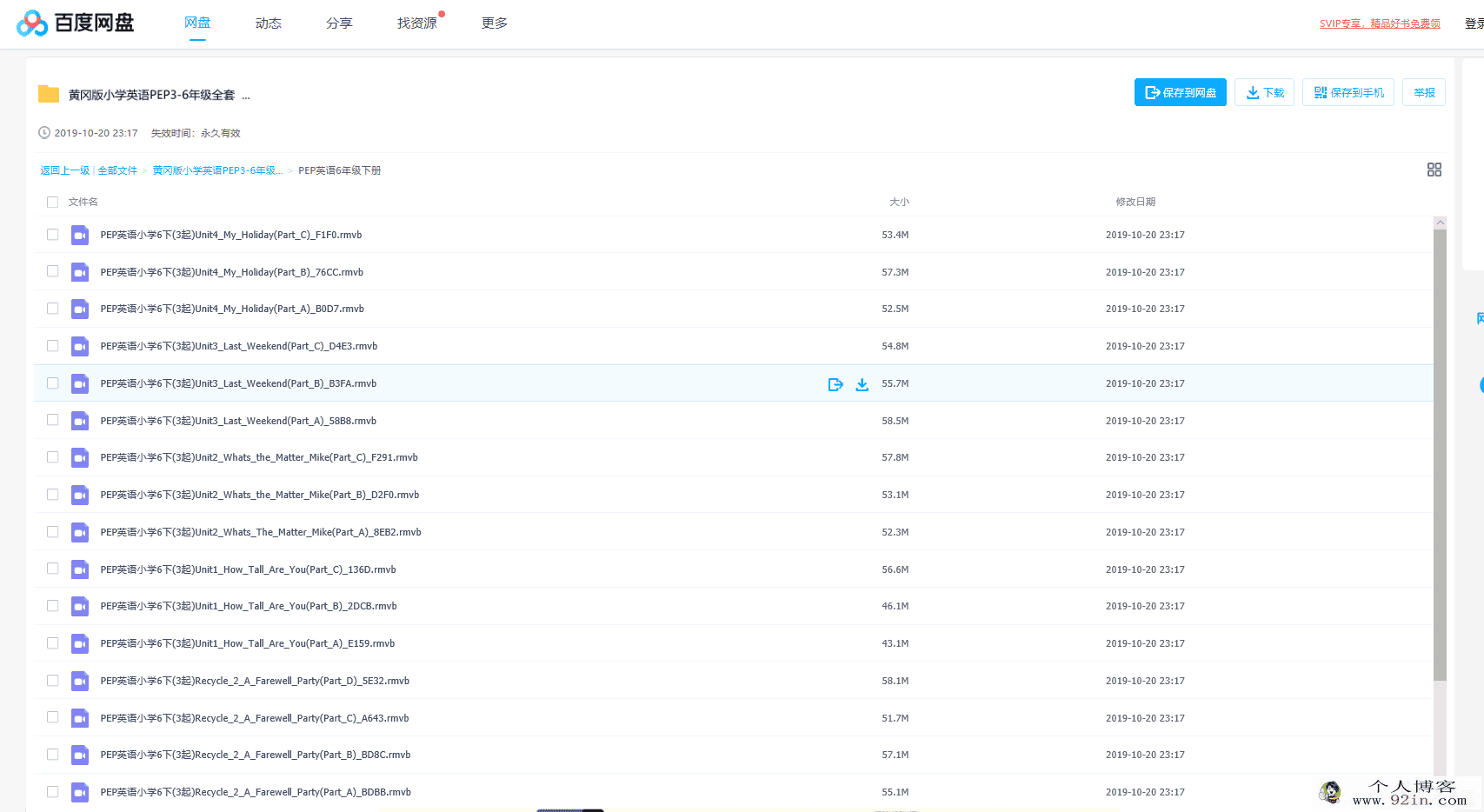1484x812 pixels.
Task: Click the shared folder icon in header
Action: pyautogui.click(x=49, y=94)
